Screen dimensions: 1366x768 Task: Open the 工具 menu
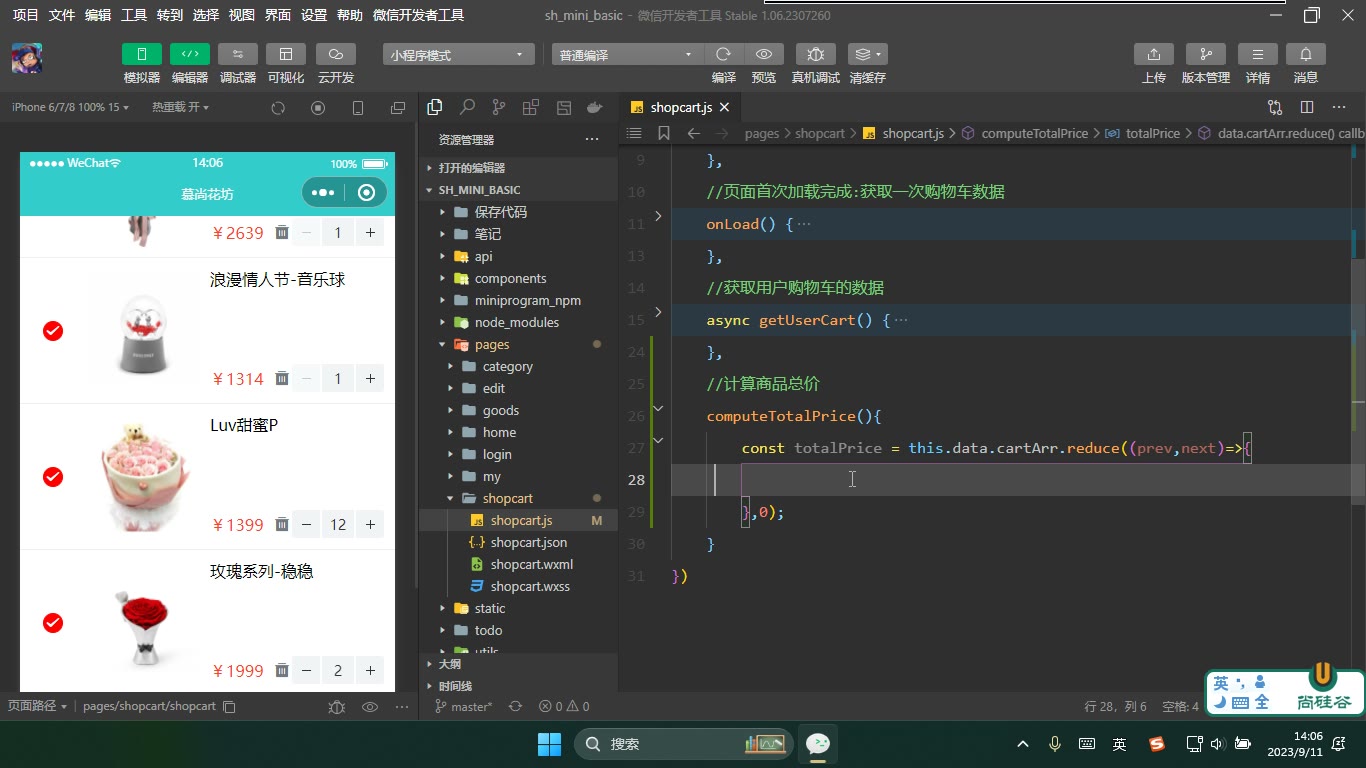click(134, 15)
